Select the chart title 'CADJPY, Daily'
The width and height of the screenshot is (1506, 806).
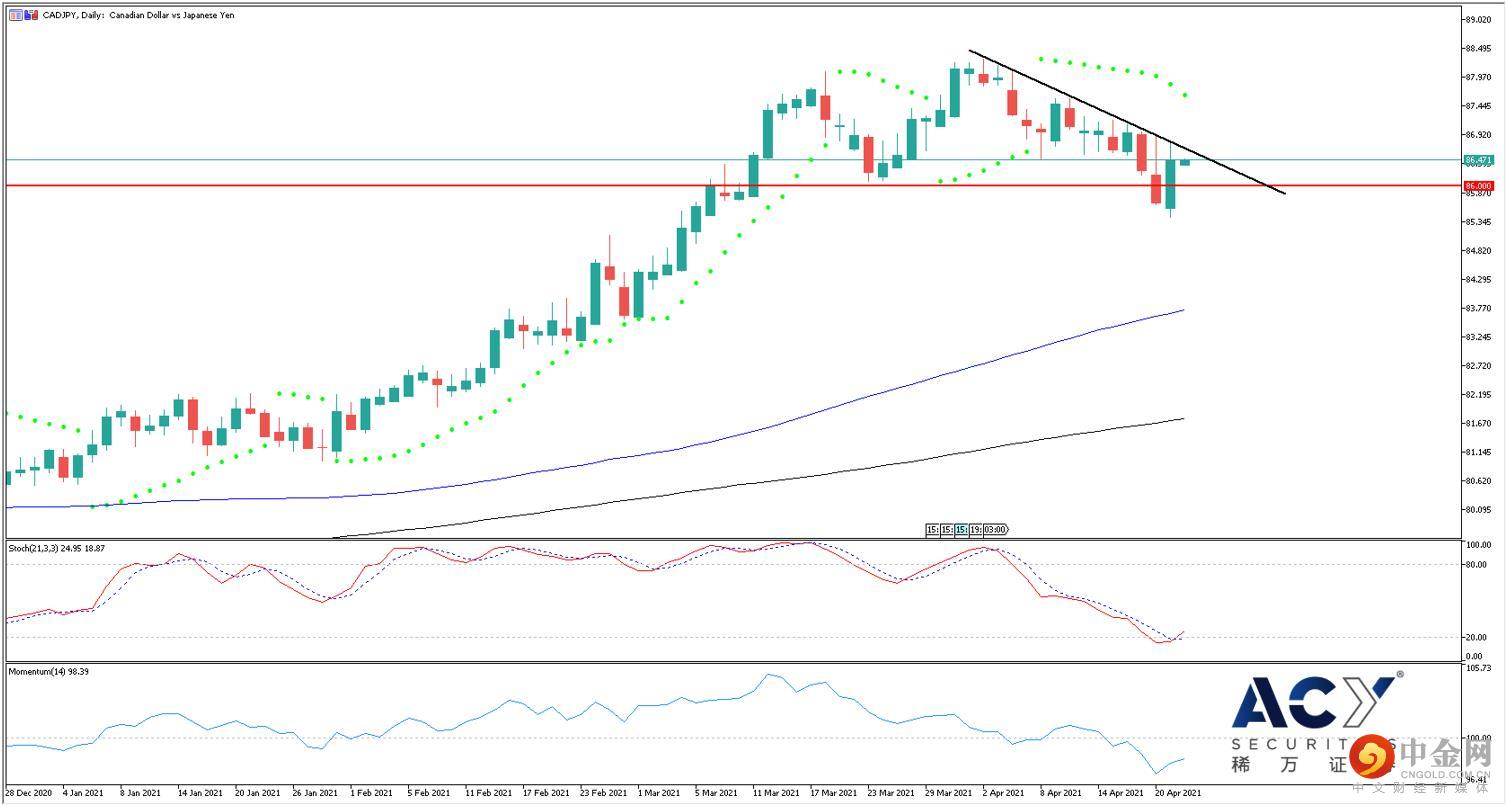click(x=74, y=15)
